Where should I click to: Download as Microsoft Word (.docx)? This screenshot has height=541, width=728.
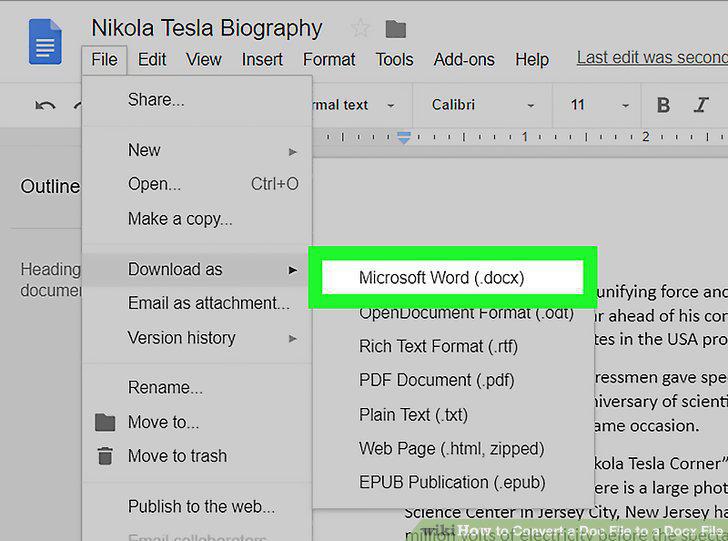coord(453,278)
